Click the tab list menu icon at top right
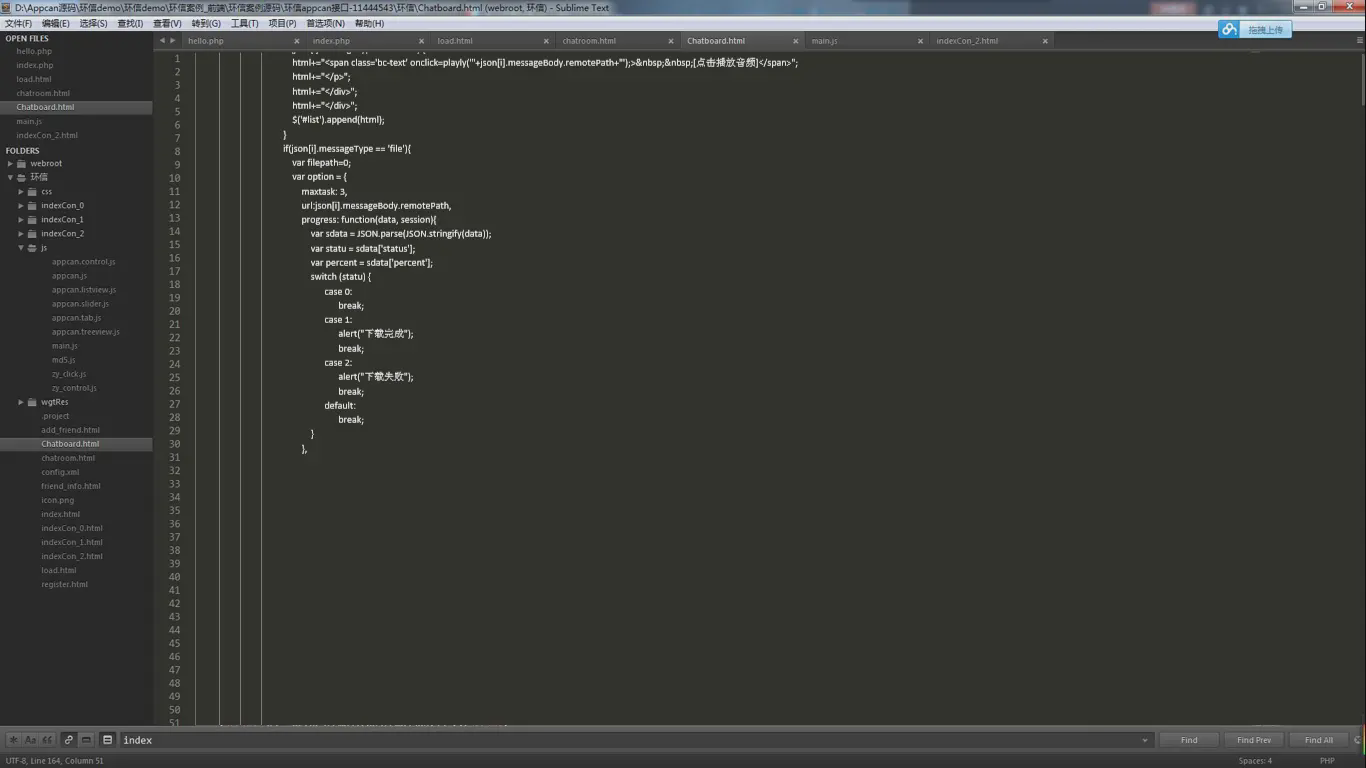The image size is (1366, 768). [1359, 41]
